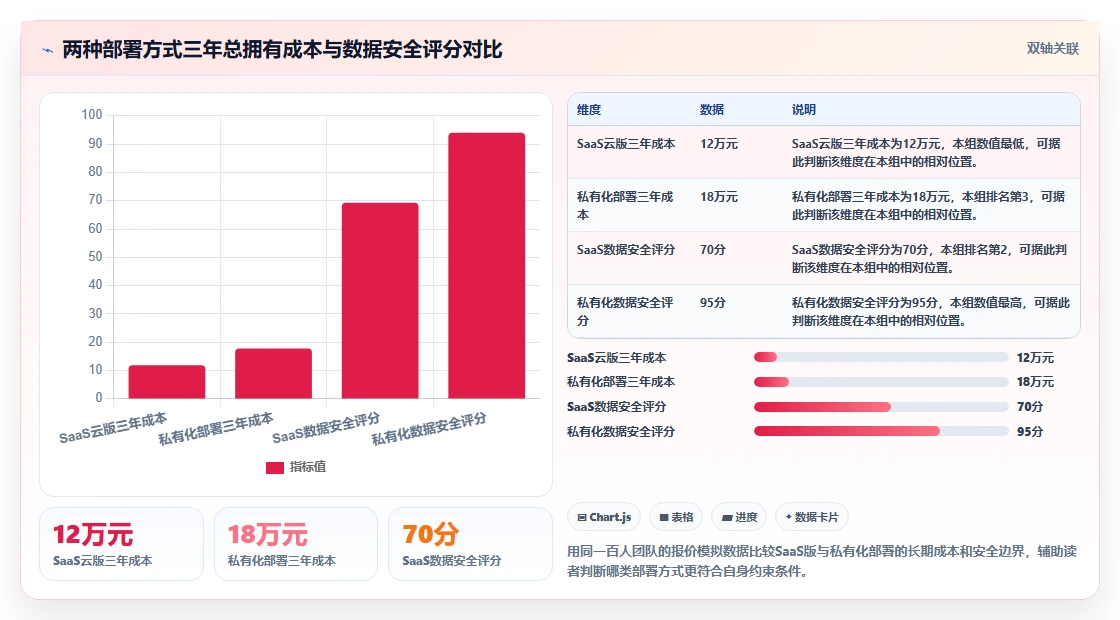The width and height of the screenshot is (1120, 620).
Task: Click the icon inside Chart.js chip
Action: coord(582,517)
